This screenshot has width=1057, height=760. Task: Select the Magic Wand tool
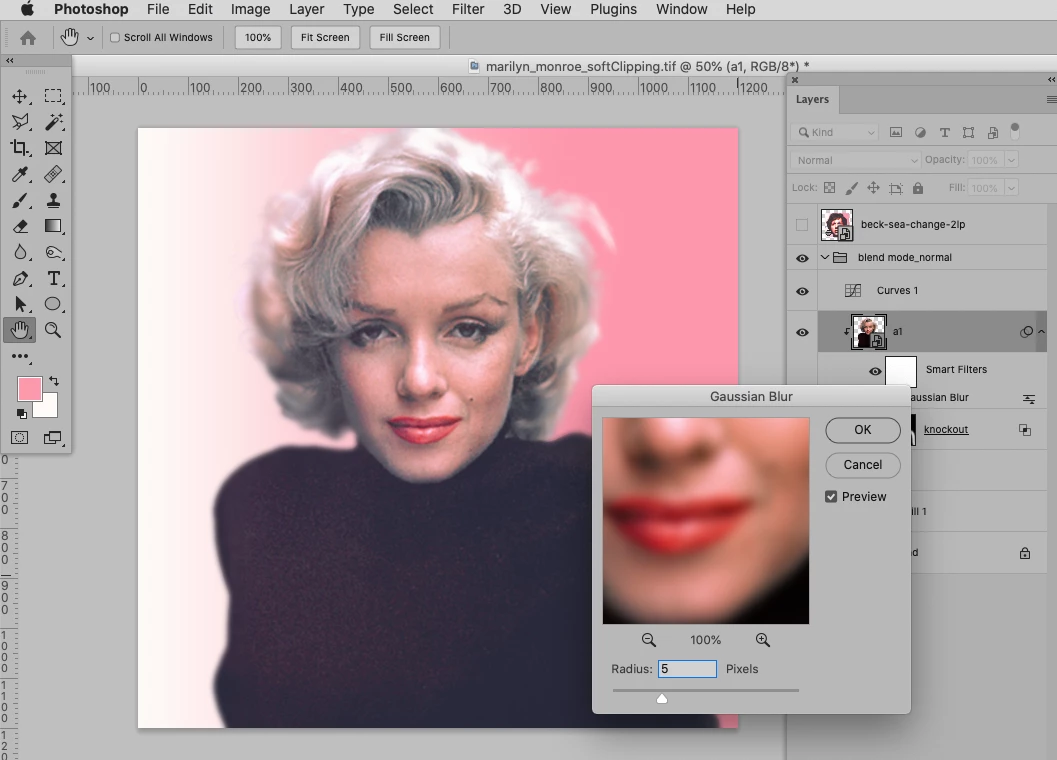pos(53,122)
